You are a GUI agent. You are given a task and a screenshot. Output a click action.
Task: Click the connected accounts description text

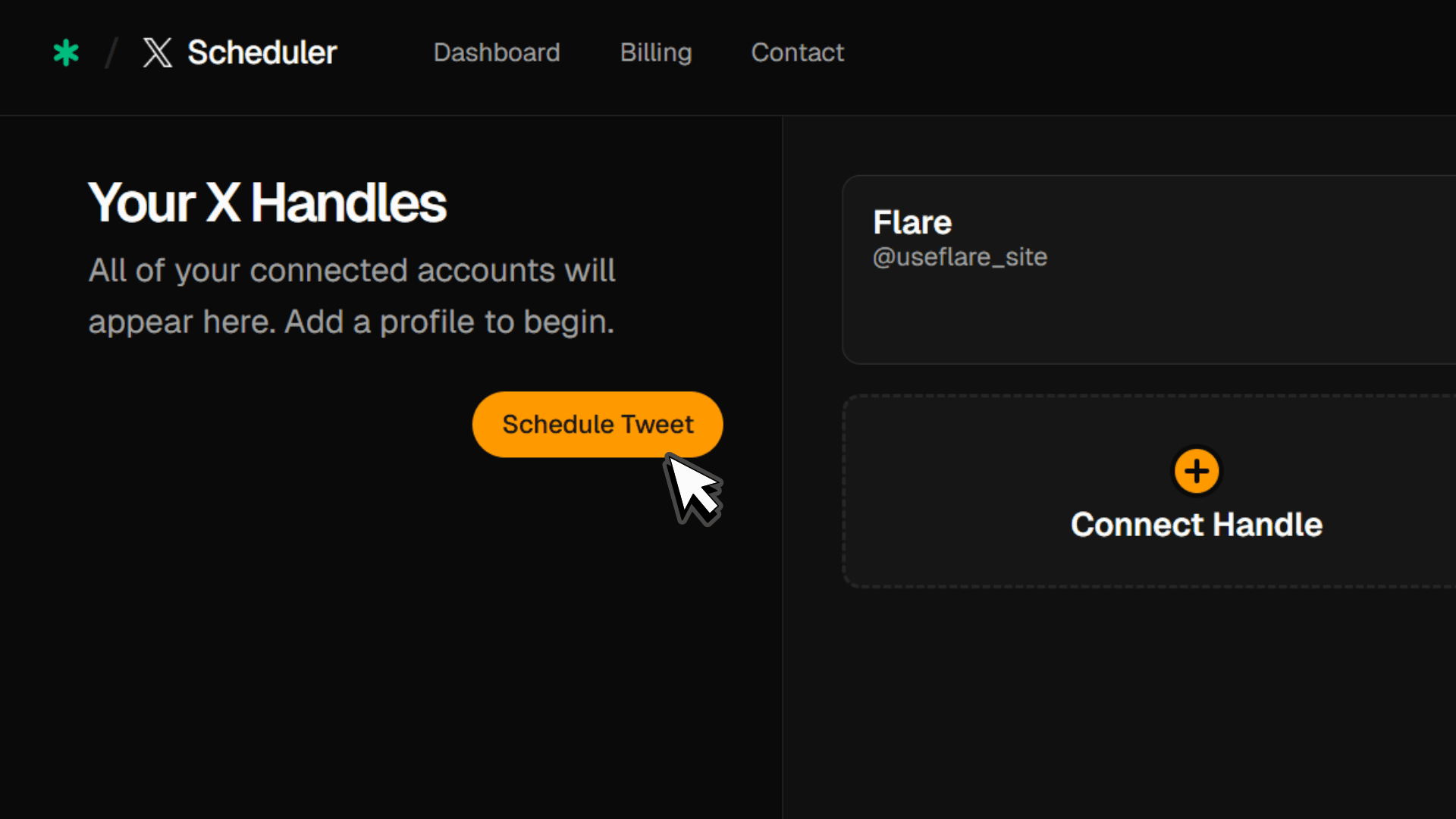tap(352, 296)
